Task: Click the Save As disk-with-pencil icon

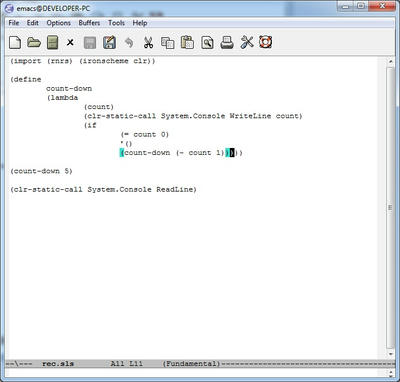Action: 109,43
